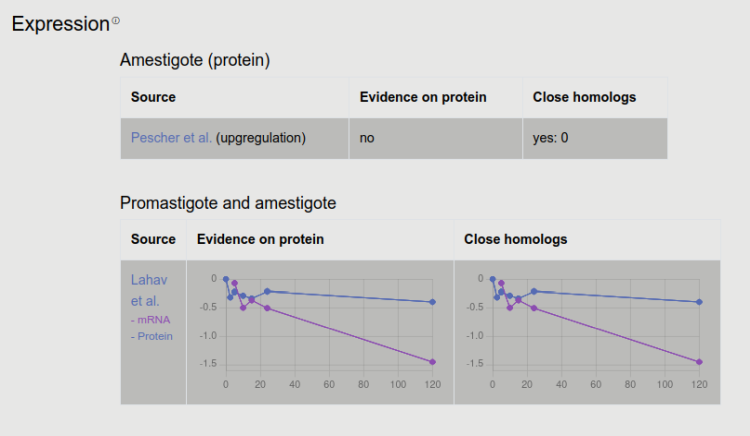Select blue Protein point at 0 in left chart
The height and width of the screenshot is (436, 750).
tap(226, 280)
